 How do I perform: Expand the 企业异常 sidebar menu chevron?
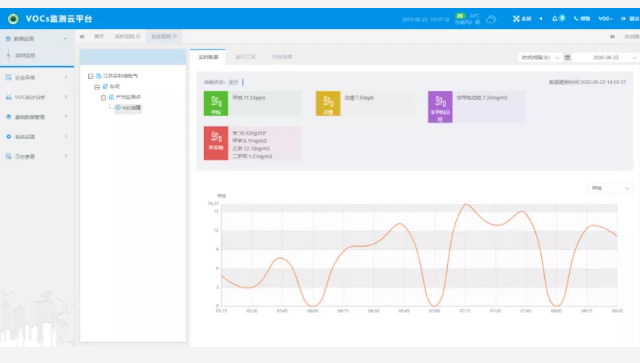(x=66, y=77)
